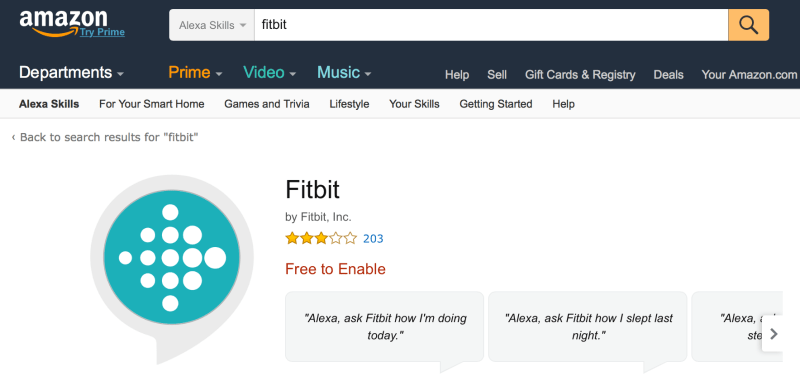Open the Alexa Skills search category dropdown
The height and width of the screenshot is (390, 800).
212,25
